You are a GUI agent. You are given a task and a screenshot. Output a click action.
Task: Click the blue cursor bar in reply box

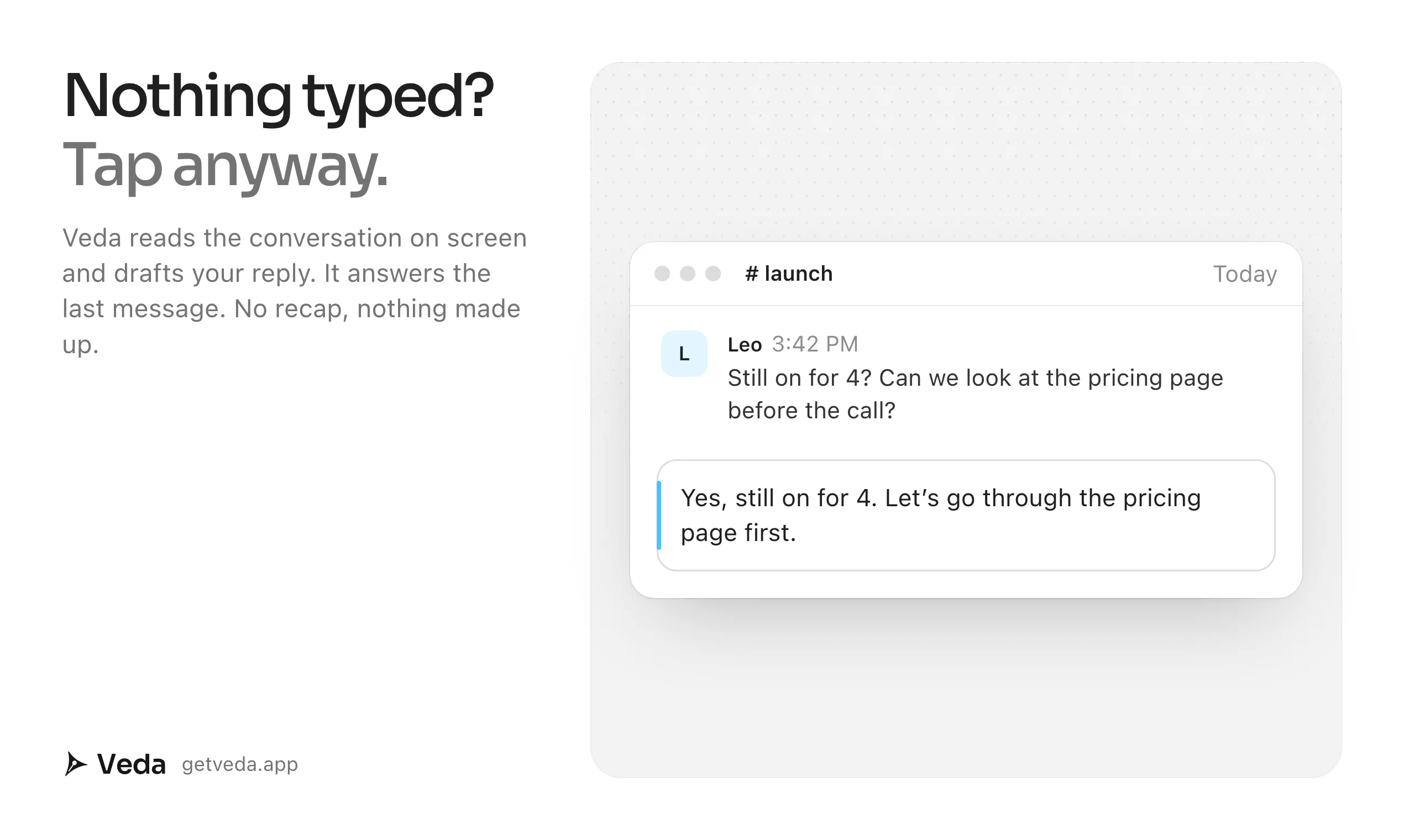[659, 515]
